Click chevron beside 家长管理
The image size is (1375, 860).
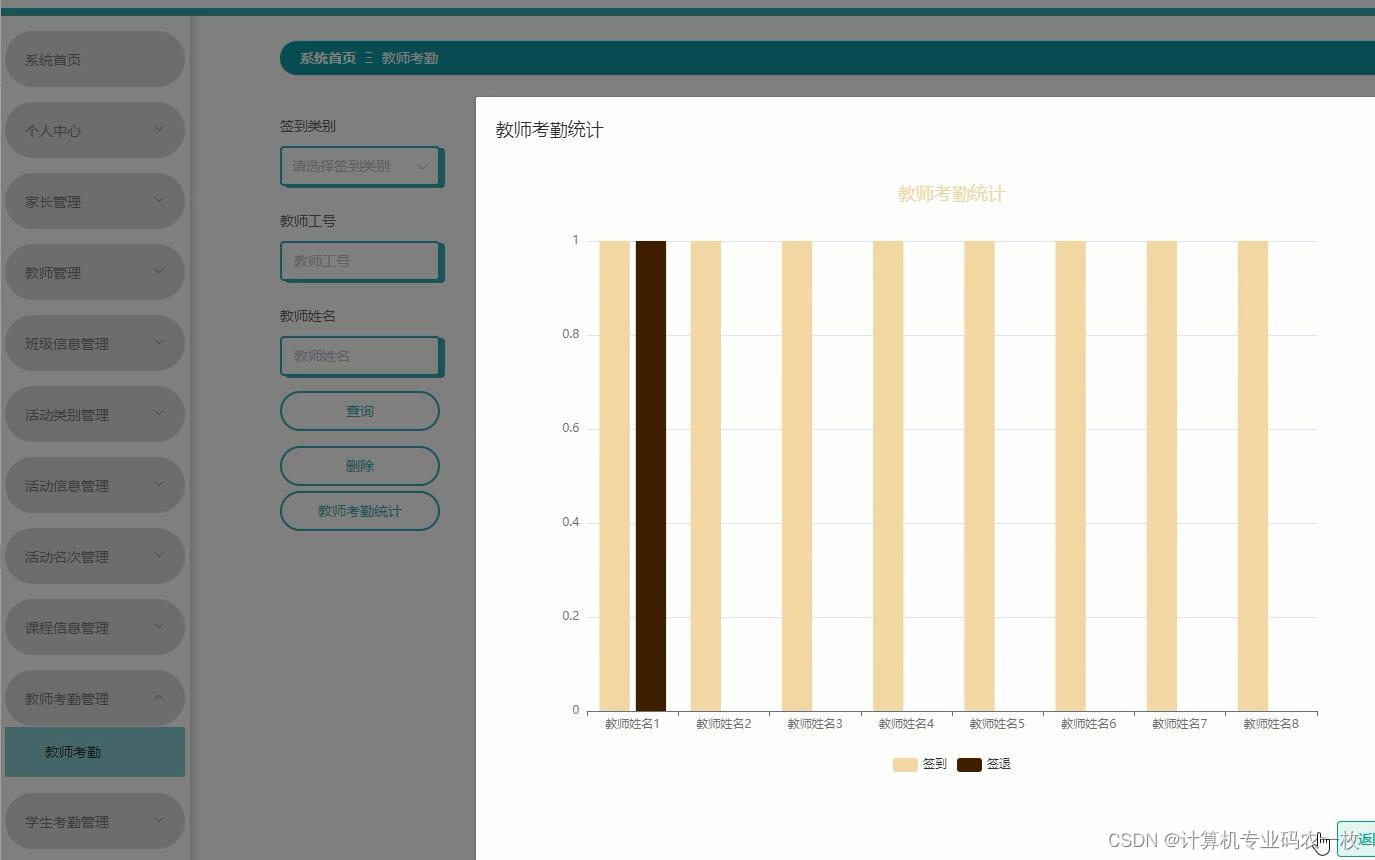158,201
